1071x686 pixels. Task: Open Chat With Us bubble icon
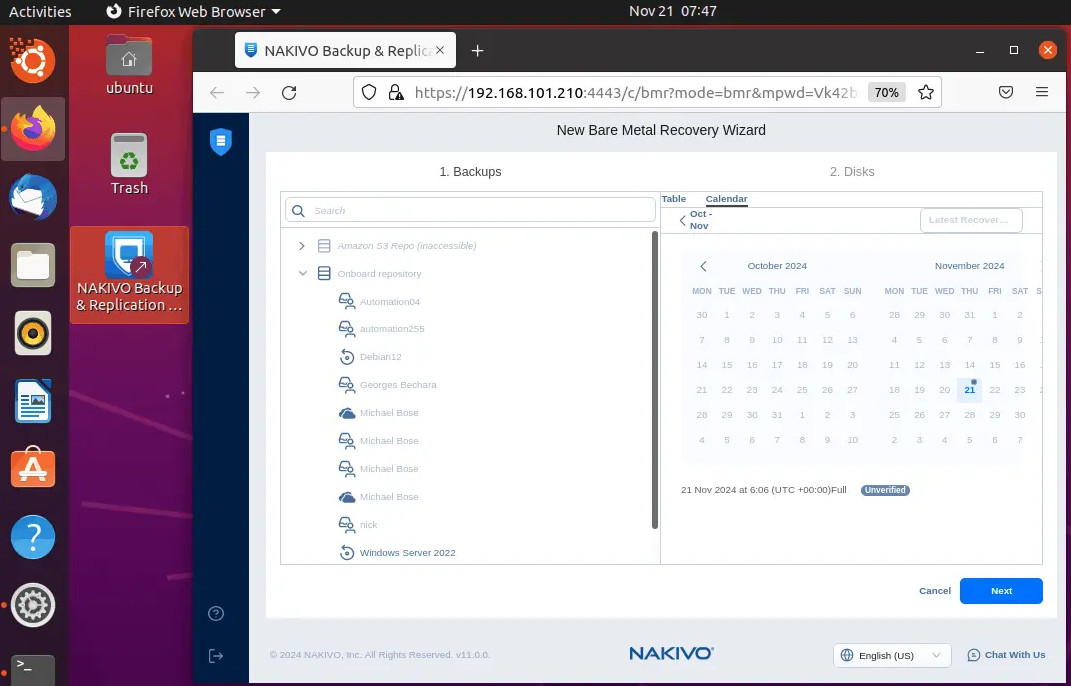974,655
